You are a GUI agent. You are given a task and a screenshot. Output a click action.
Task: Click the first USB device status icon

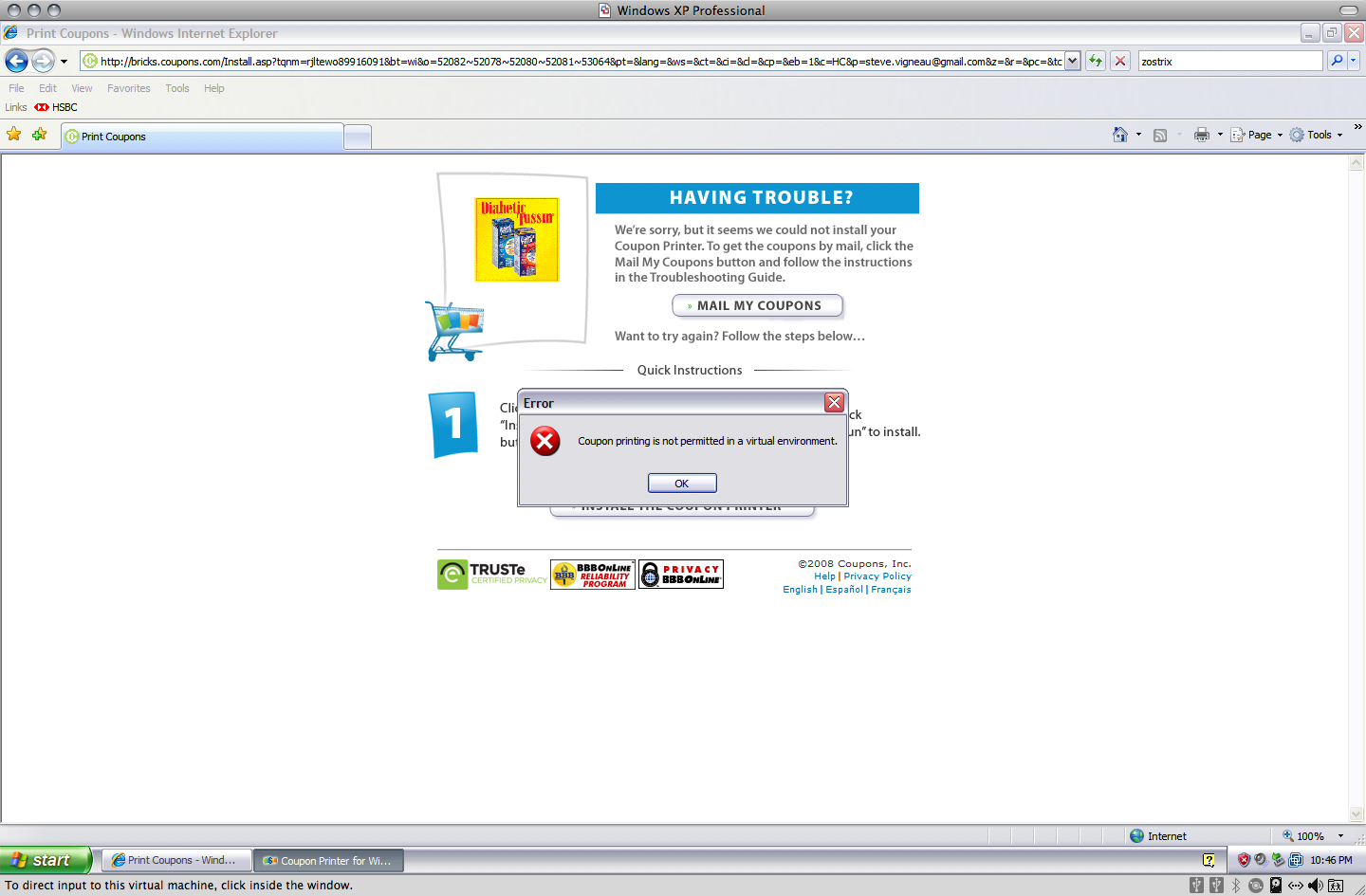click(1196, 886)
